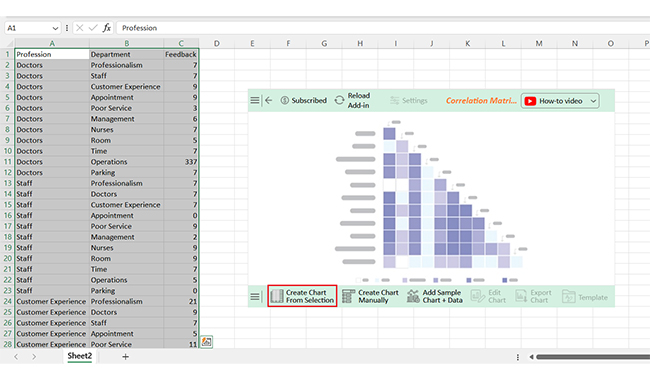Confirm entry with the checkmark icon
The image size is (650, 380).
tap(93, 28)
